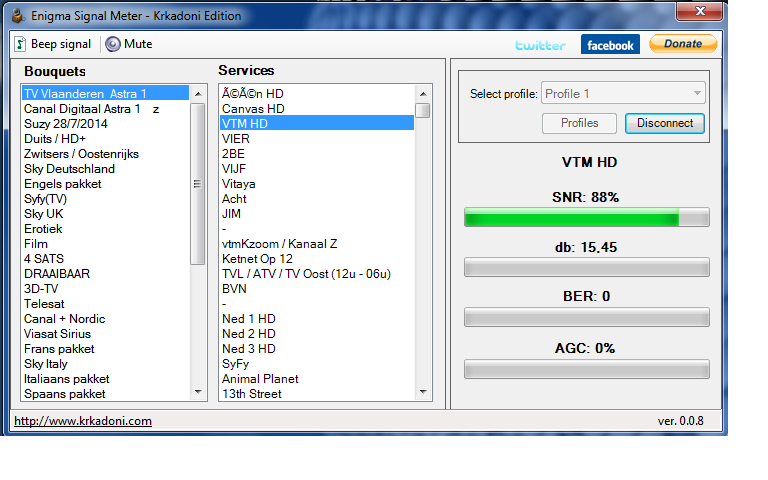Open the krkadoni.com link

click(x=83, y=421)
